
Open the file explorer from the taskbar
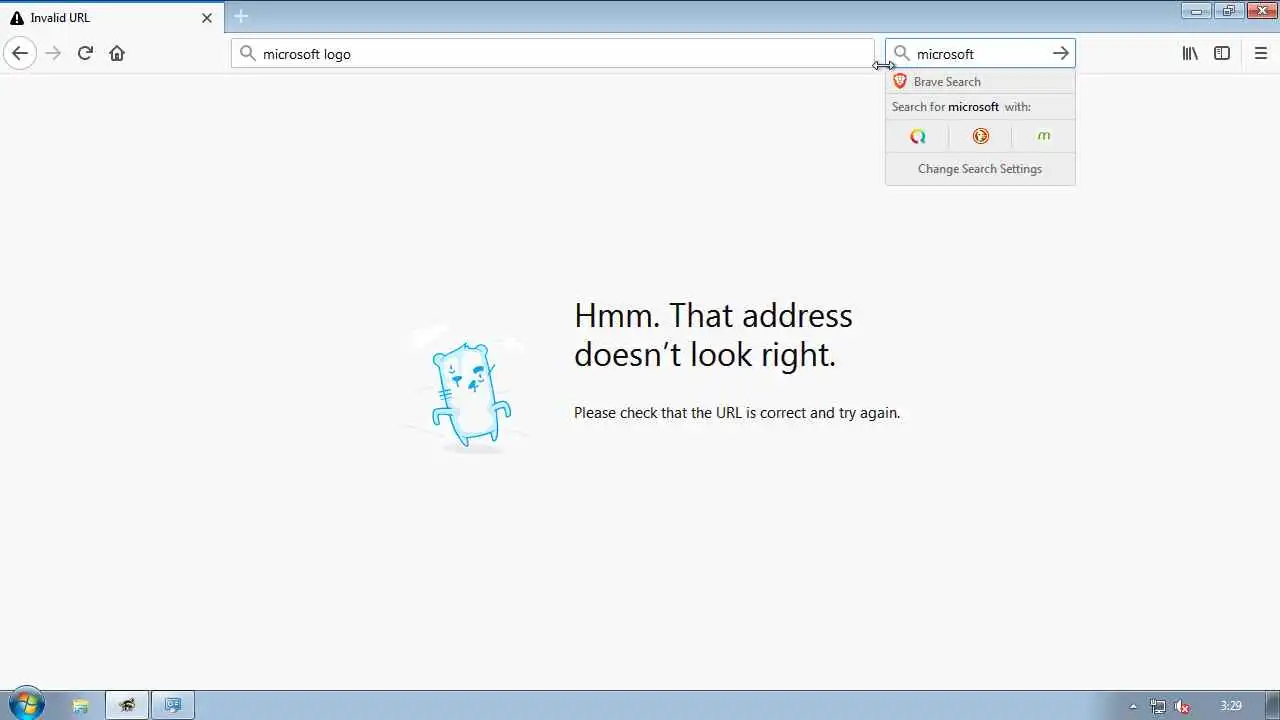81,705
